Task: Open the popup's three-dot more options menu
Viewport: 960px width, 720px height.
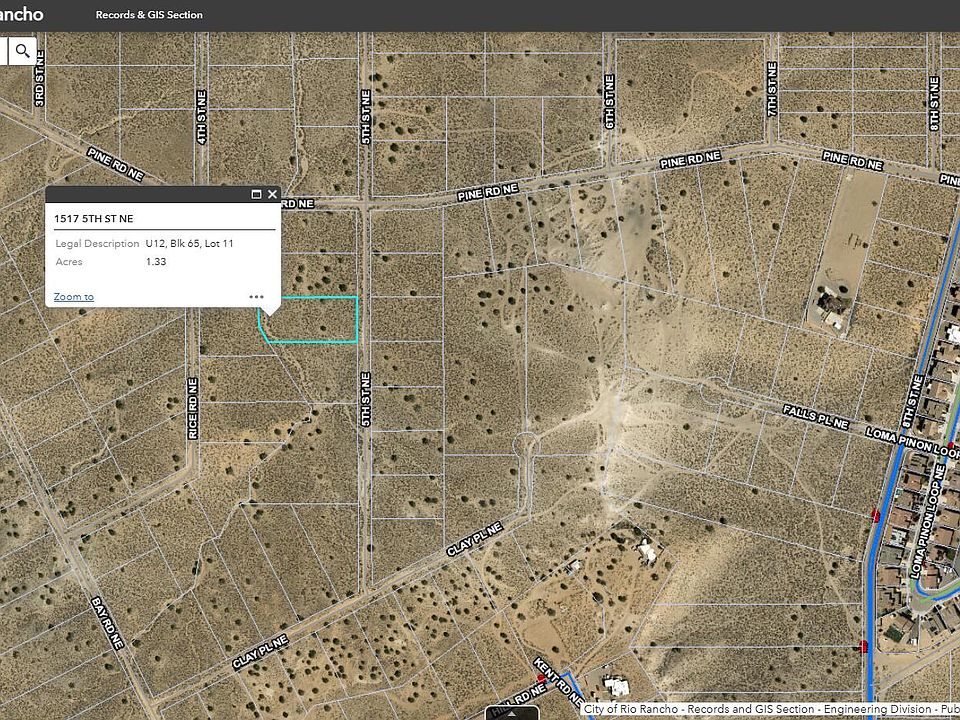Action: [257, 297]
